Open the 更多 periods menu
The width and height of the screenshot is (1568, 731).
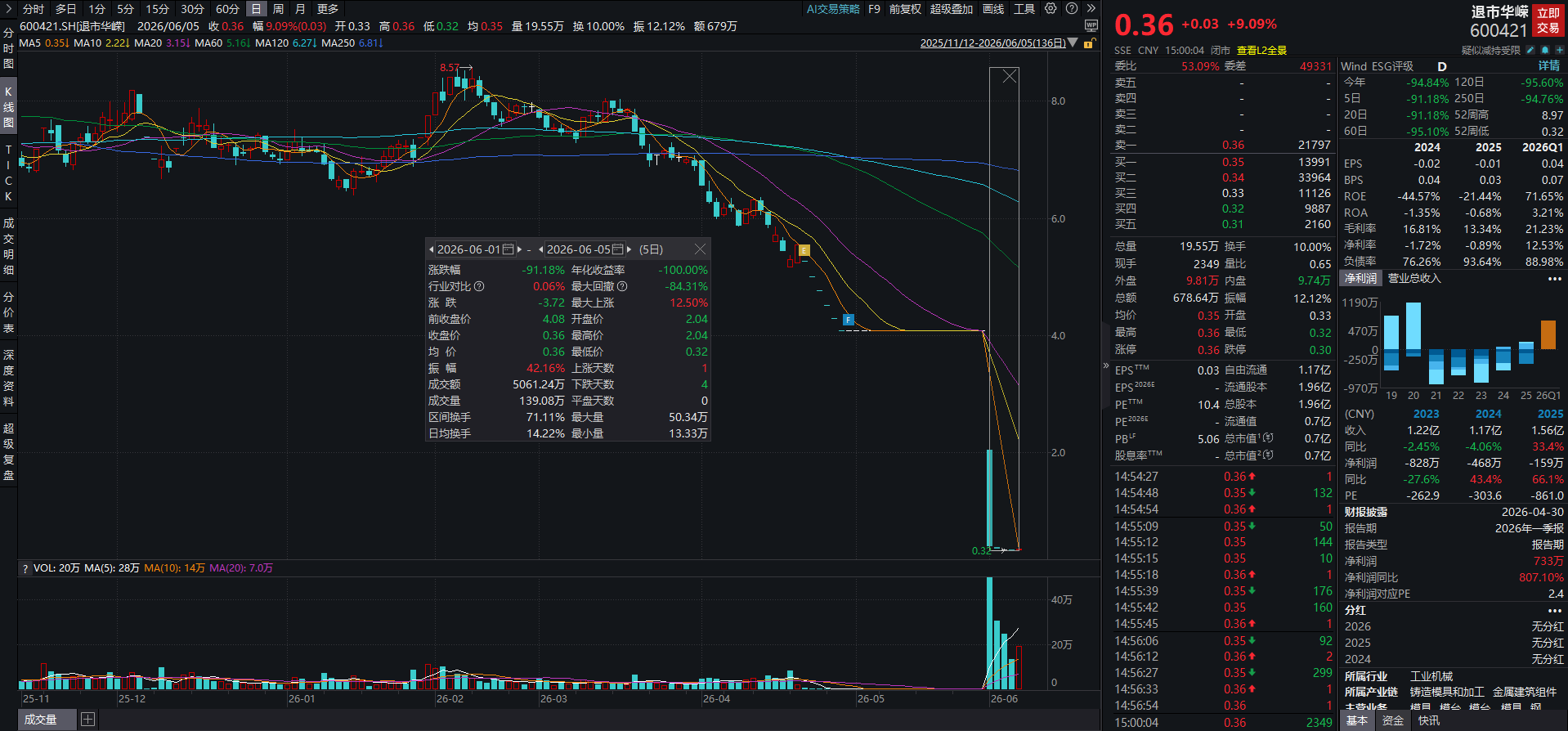pos(328,9)
